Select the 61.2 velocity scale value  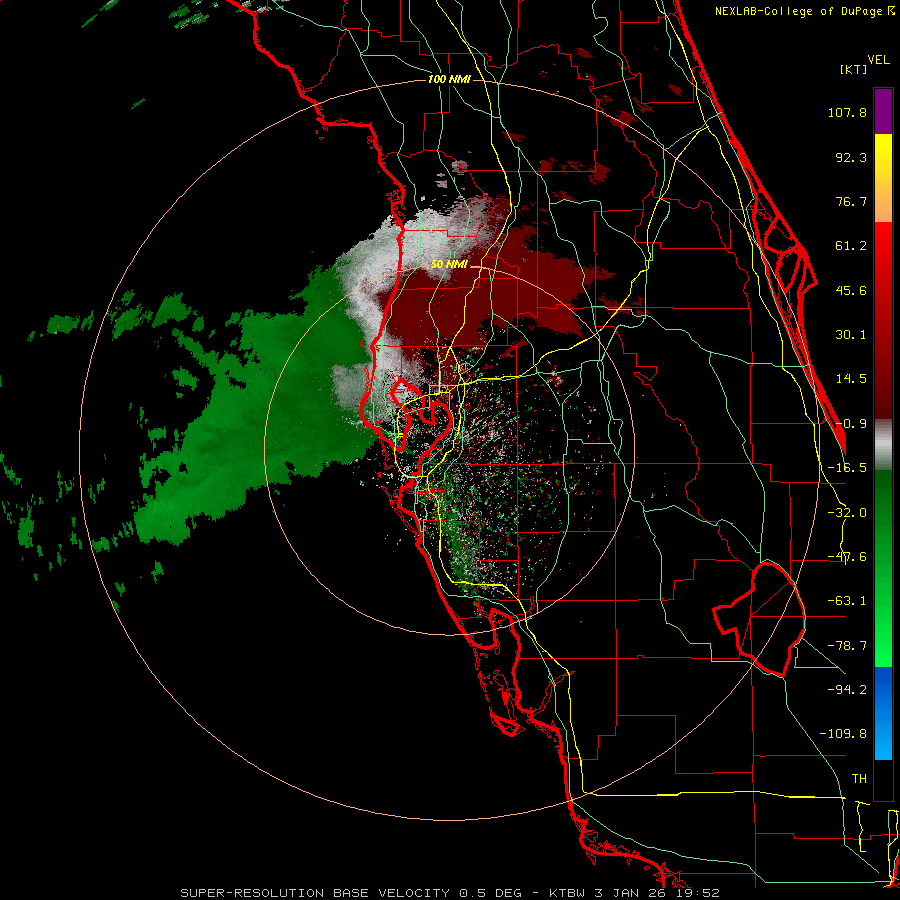point(851,246)
